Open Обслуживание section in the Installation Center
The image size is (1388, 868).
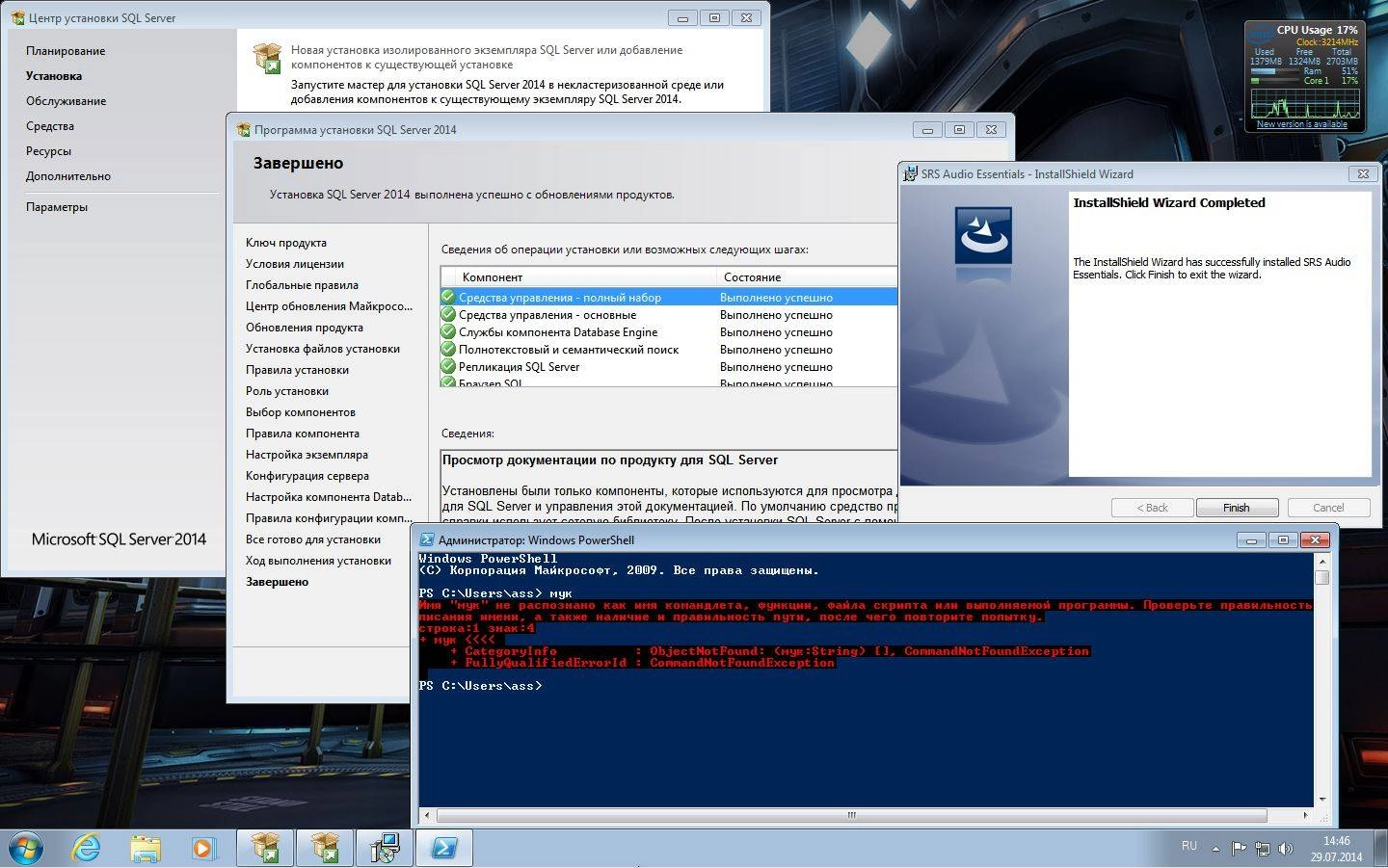(66, 101)
